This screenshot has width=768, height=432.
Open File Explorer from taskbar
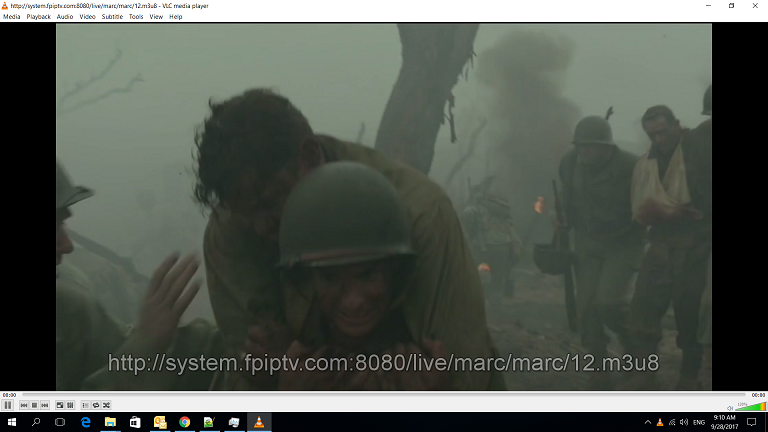(x=110, y=422)
